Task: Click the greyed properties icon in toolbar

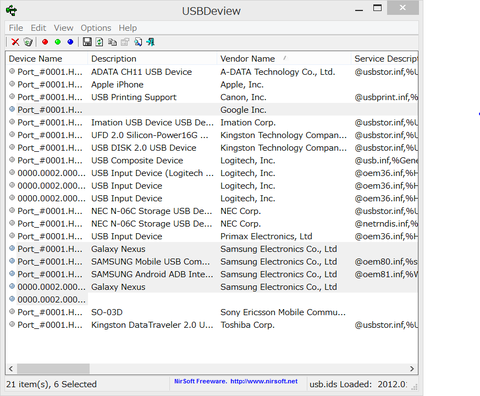Action: (125, 42)
